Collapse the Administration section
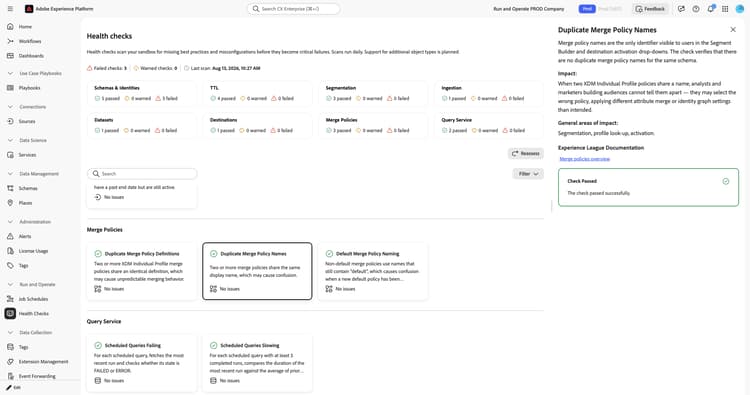The width and height of the screenshot is (750, 395). 10,222
